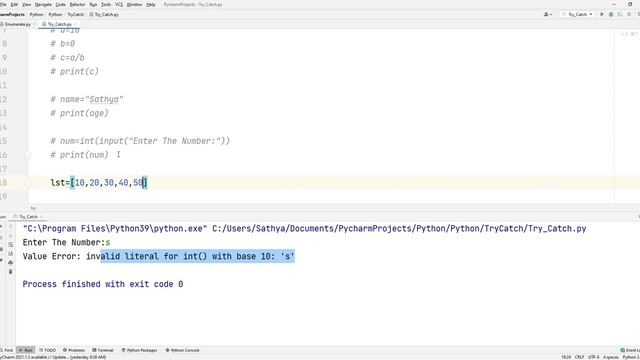Click the '# name="Sathya"' comment line

(87, 100)
